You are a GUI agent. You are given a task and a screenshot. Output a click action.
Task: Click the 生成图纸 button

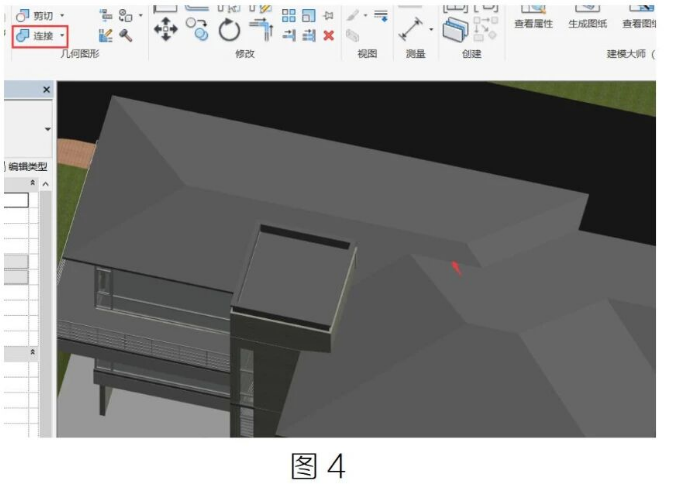[588, 17]
